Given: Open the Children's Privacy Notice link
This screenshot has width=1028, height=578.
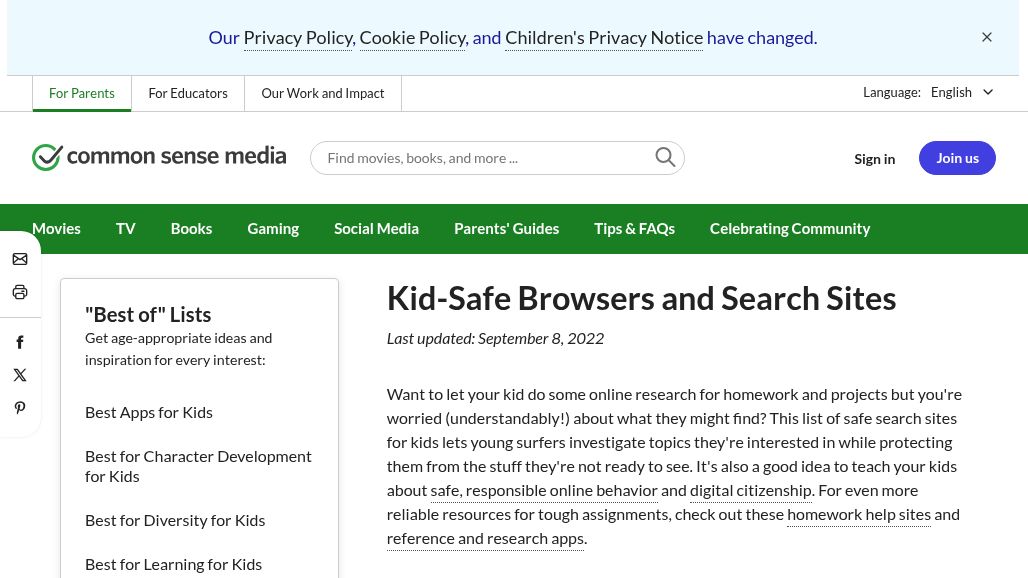Looking at the screenshot, I should [x=604, y=38].
